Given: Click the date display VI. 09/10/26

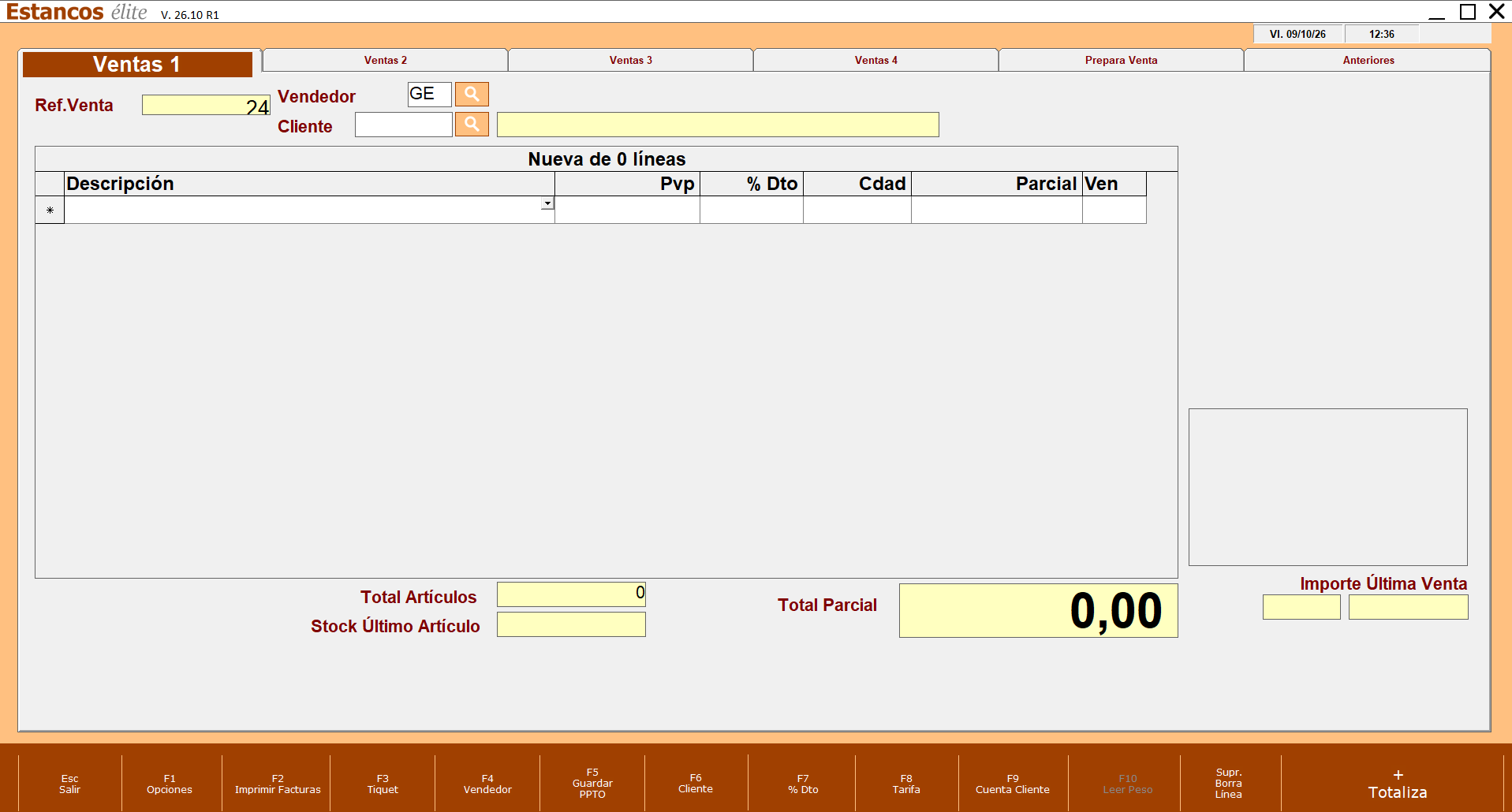Looking at the screenshot, I should pyautogui.click(x=1297, y=34).
